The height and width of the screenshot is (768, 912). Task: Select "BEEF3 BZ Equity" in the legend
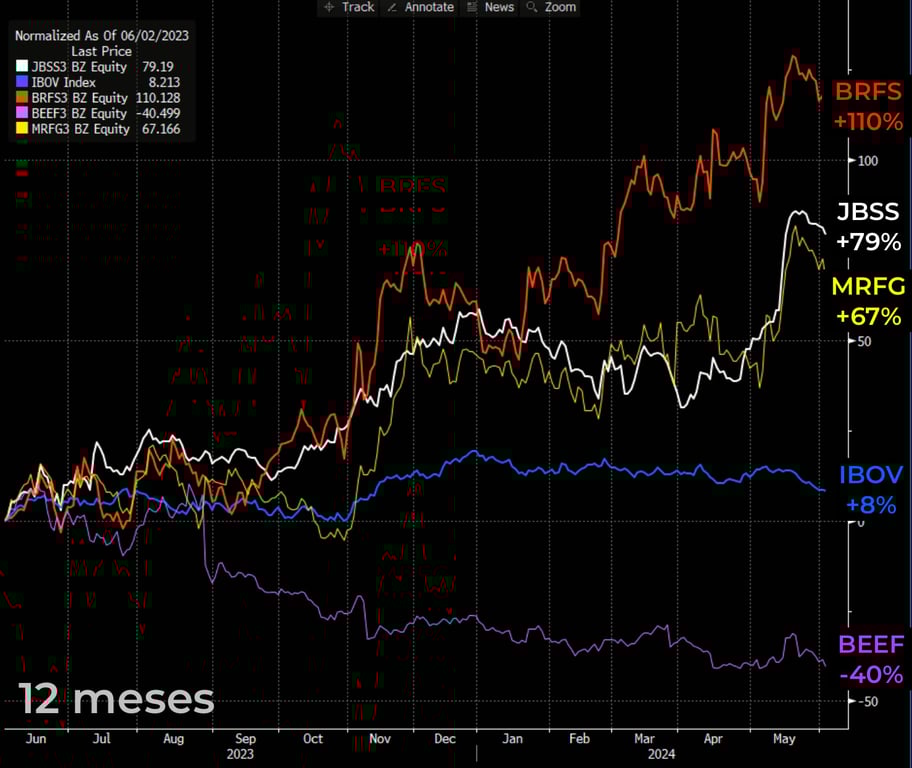pos(79,113)
